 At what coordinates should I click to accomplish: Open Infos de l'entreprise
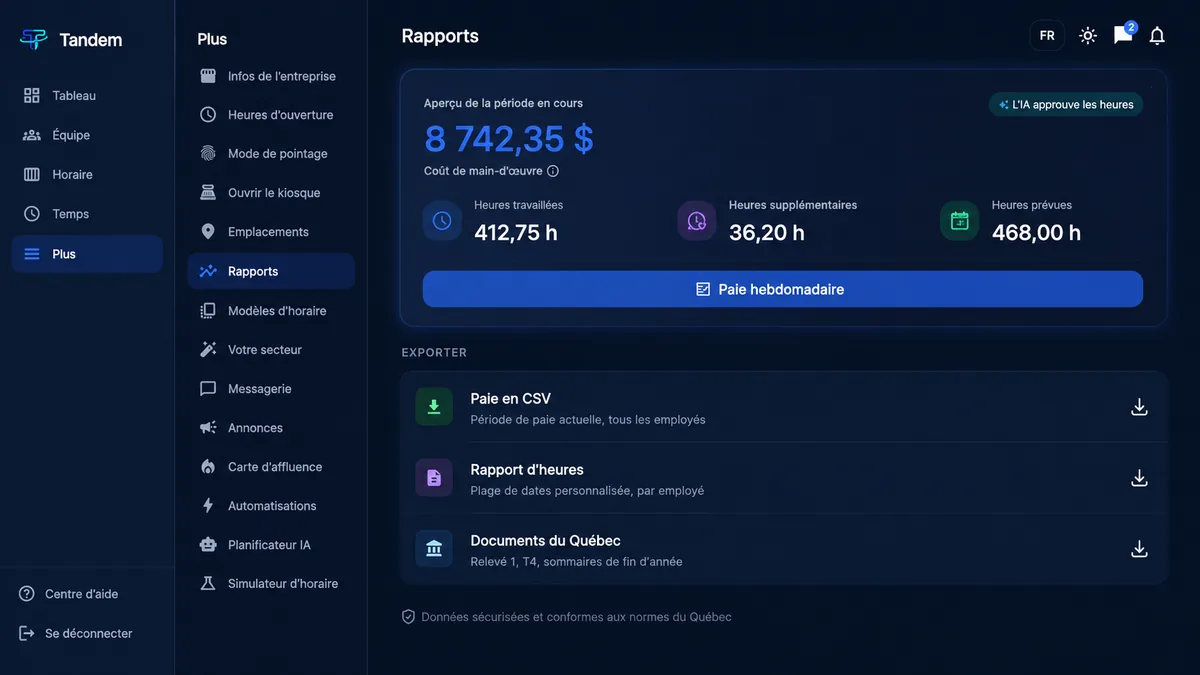click(x=271, y=76)
